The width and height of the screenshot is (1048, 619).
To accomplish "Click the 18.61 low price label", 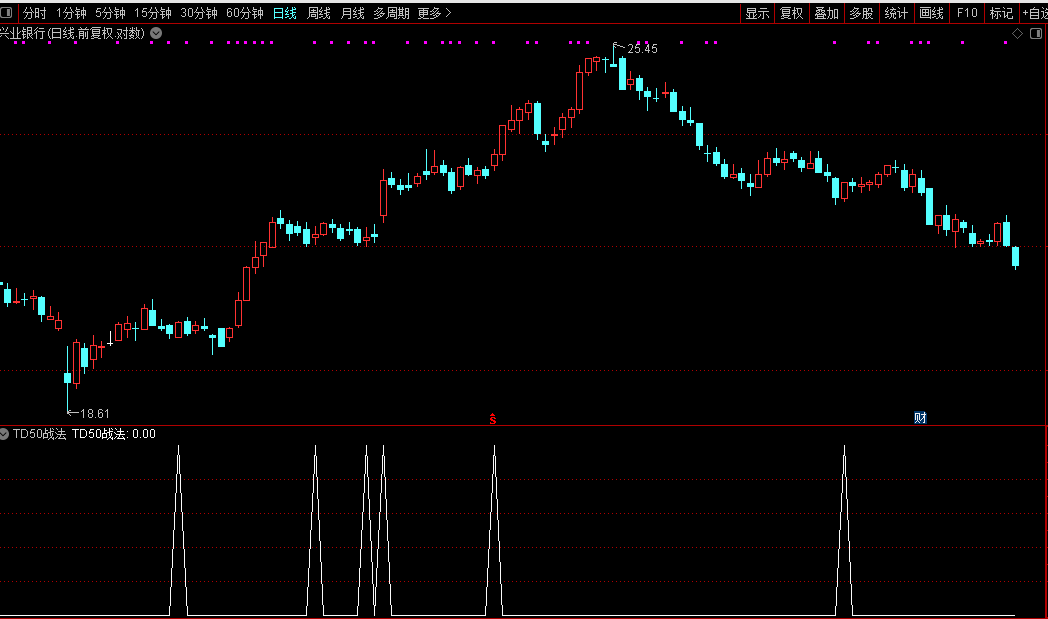I will [x=95, y=414].
